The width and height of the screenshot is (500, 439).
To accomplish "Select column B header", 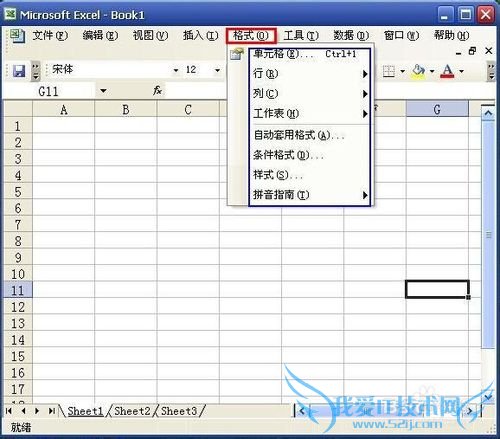I will click(126, 109).
